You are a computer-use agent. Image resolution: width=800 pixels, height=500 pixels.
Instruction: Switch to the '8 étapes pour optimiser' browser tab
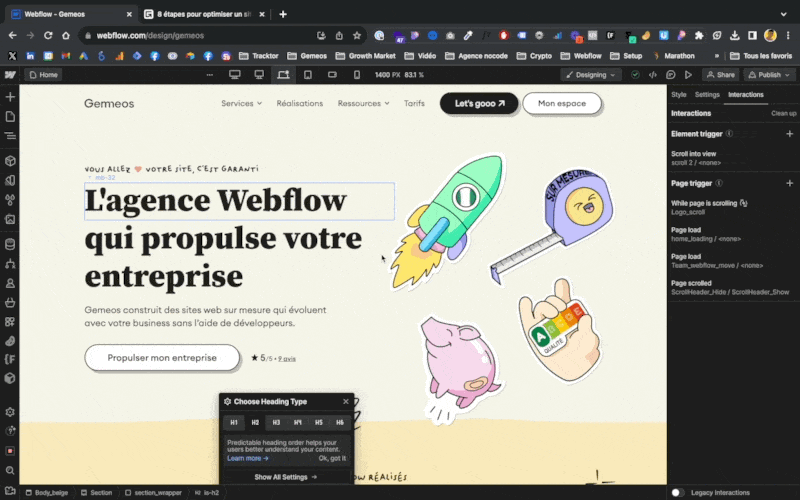[x=204, y=14]
